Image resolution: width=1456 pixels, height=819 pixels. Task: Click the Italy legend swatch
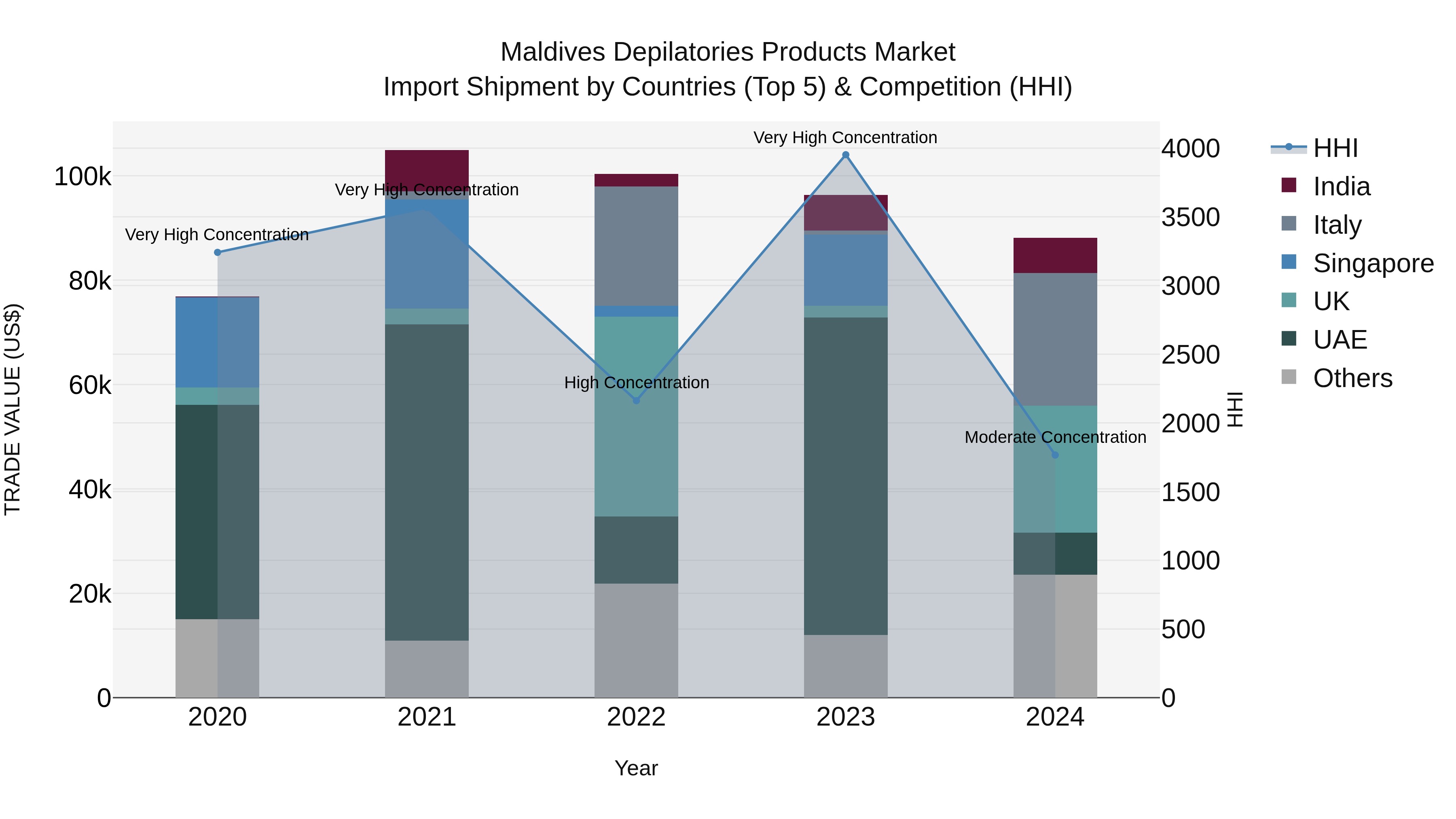pyautogui.click(x=1289, y=223)
